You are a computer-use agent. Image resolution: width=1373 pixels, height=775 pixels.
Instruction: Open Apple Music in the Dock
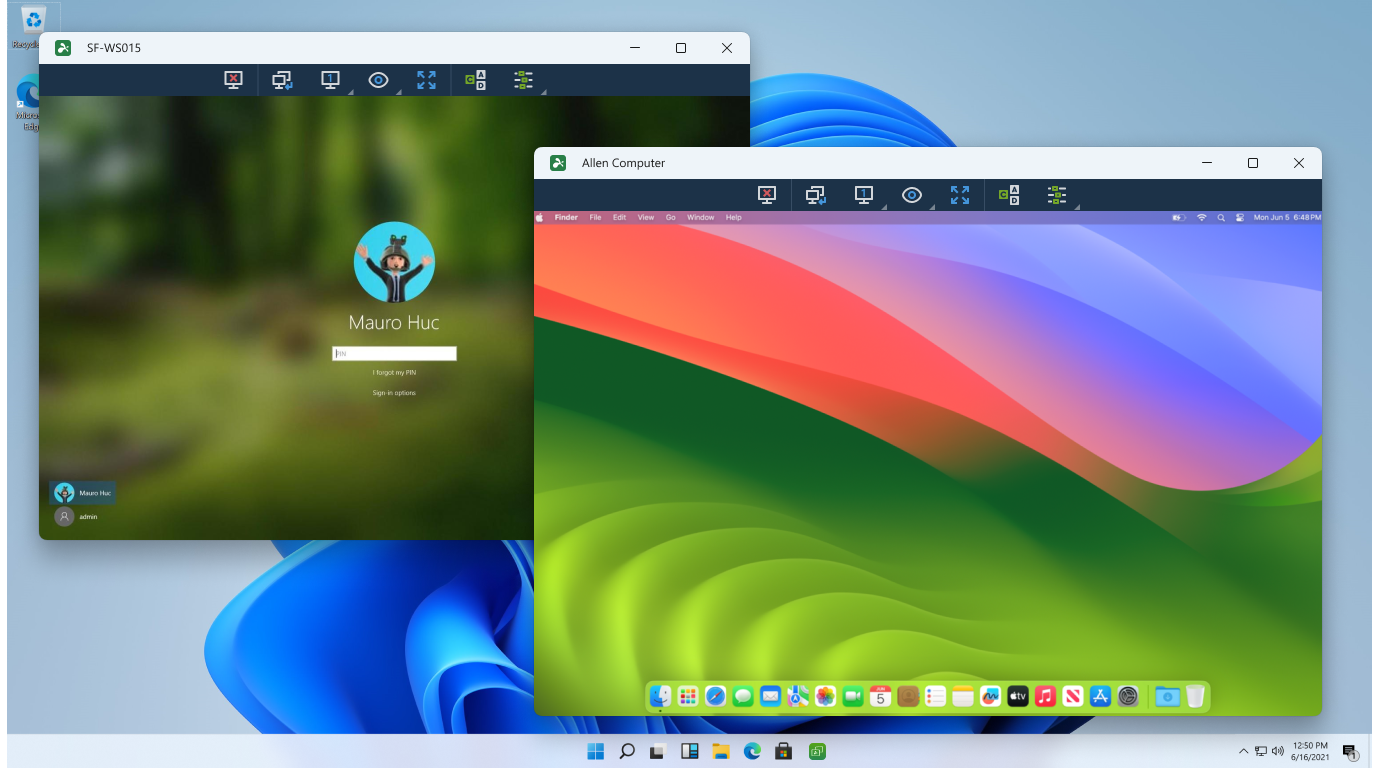coord(1045,697)
